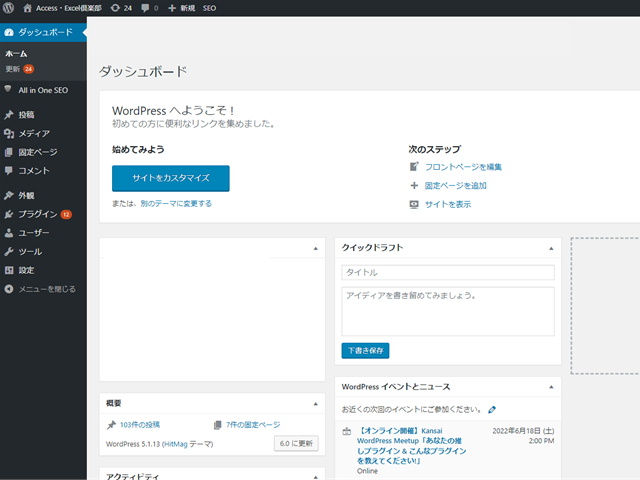640x480 pixels.
Task: Click the event date 2022年6月18日 text
Action: (523, 431)
